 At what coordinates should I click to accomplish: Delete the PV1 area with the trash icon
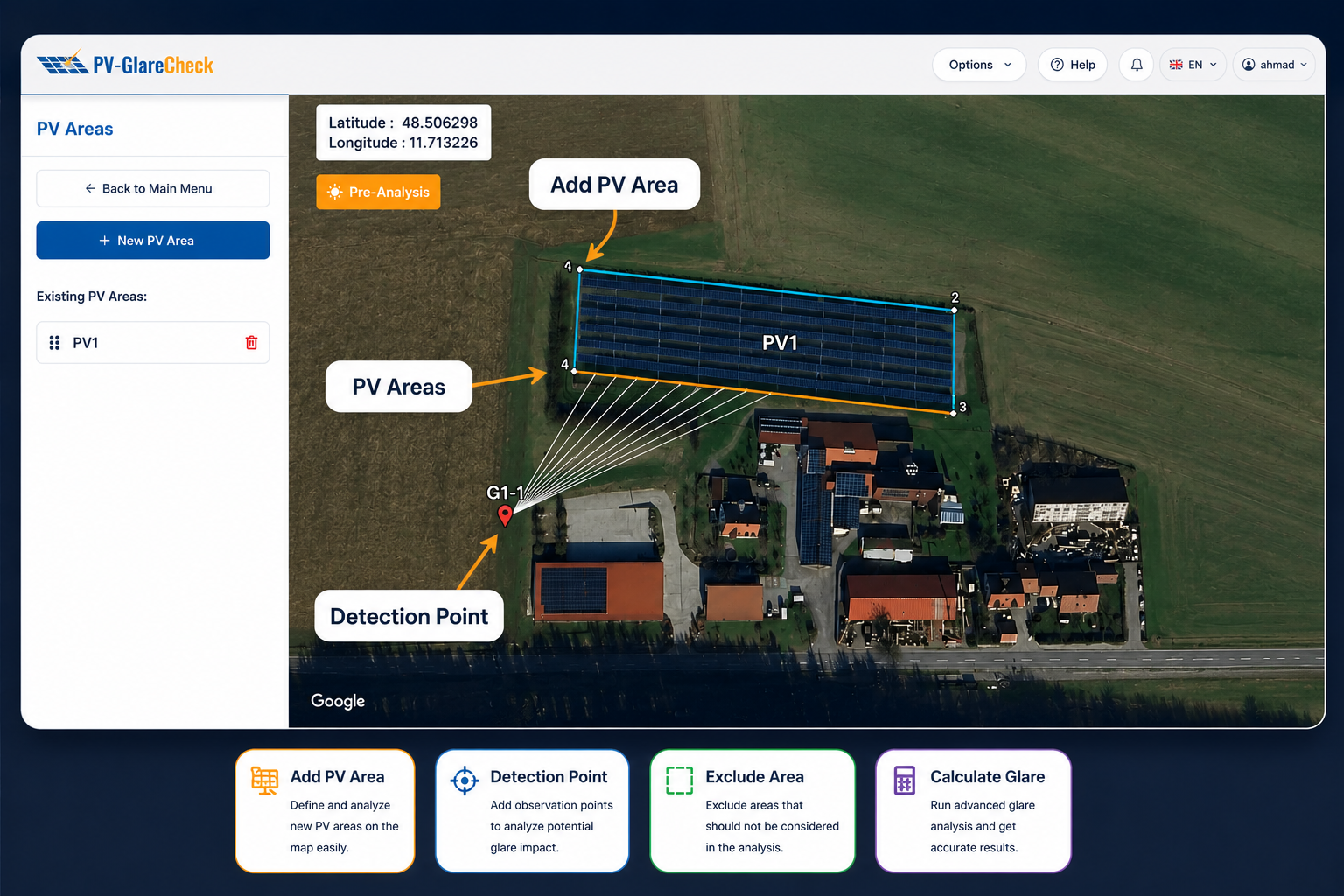pyautogui.click(x=251, y=342)
